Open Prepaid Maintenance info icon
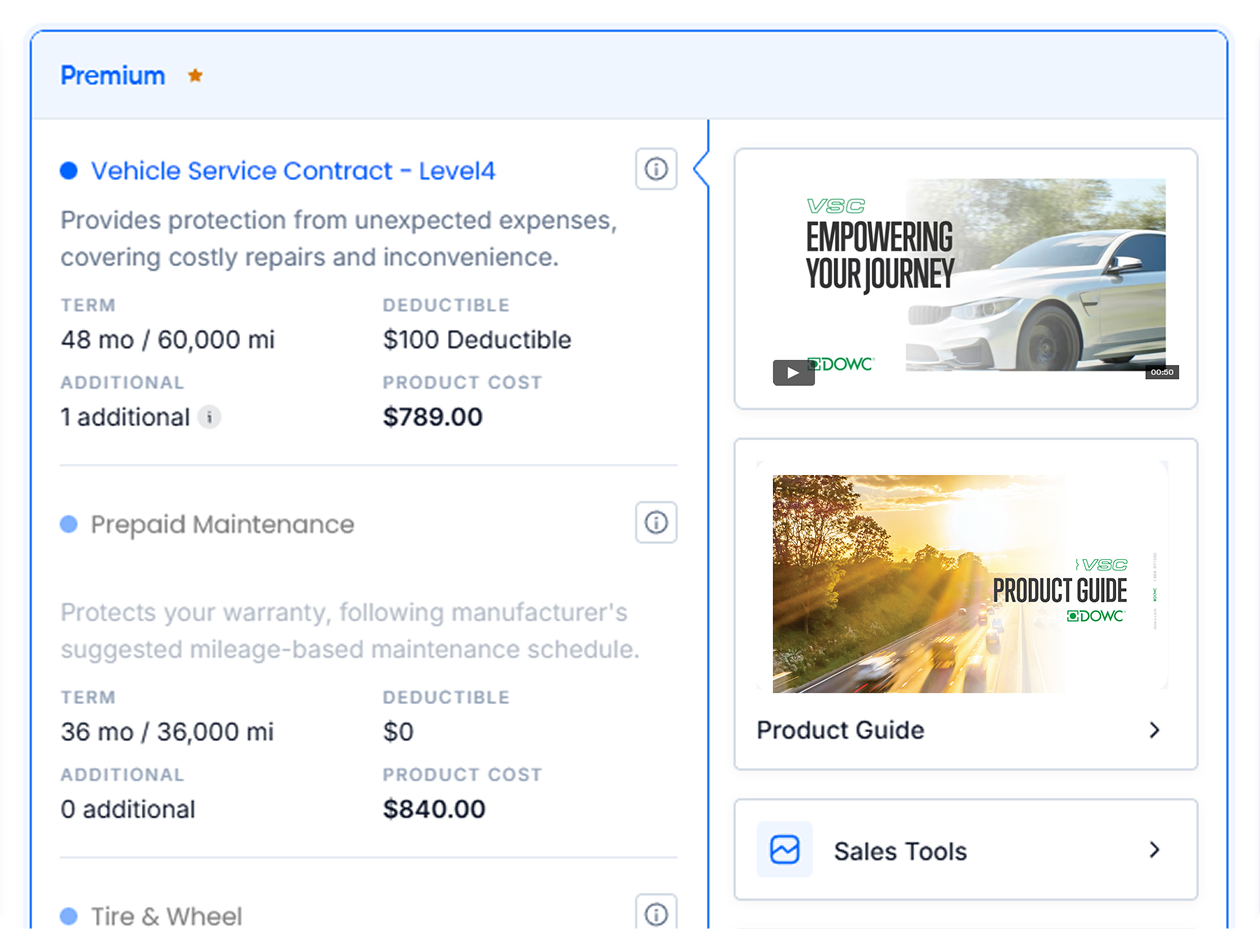 (x=656, y=522)
